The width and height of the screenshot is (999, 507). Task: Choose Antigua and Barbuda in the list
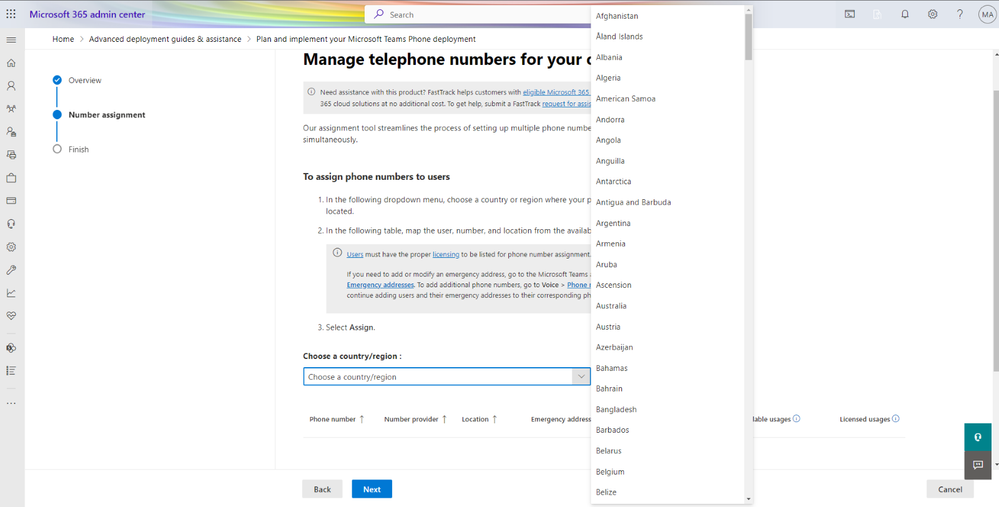point(668,202)
